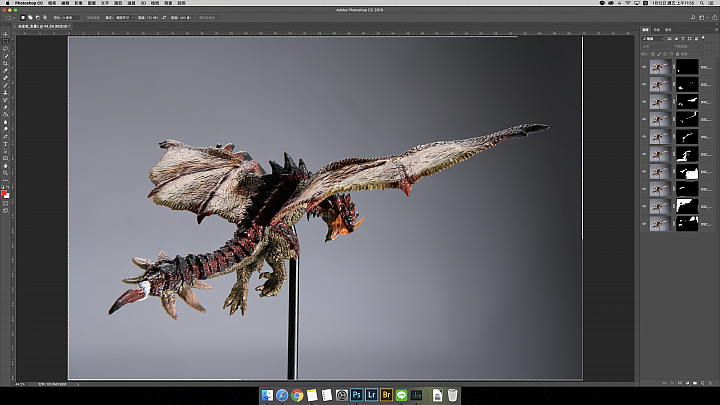
Task: Select the Move tool
Action: [x=6, y=34]
